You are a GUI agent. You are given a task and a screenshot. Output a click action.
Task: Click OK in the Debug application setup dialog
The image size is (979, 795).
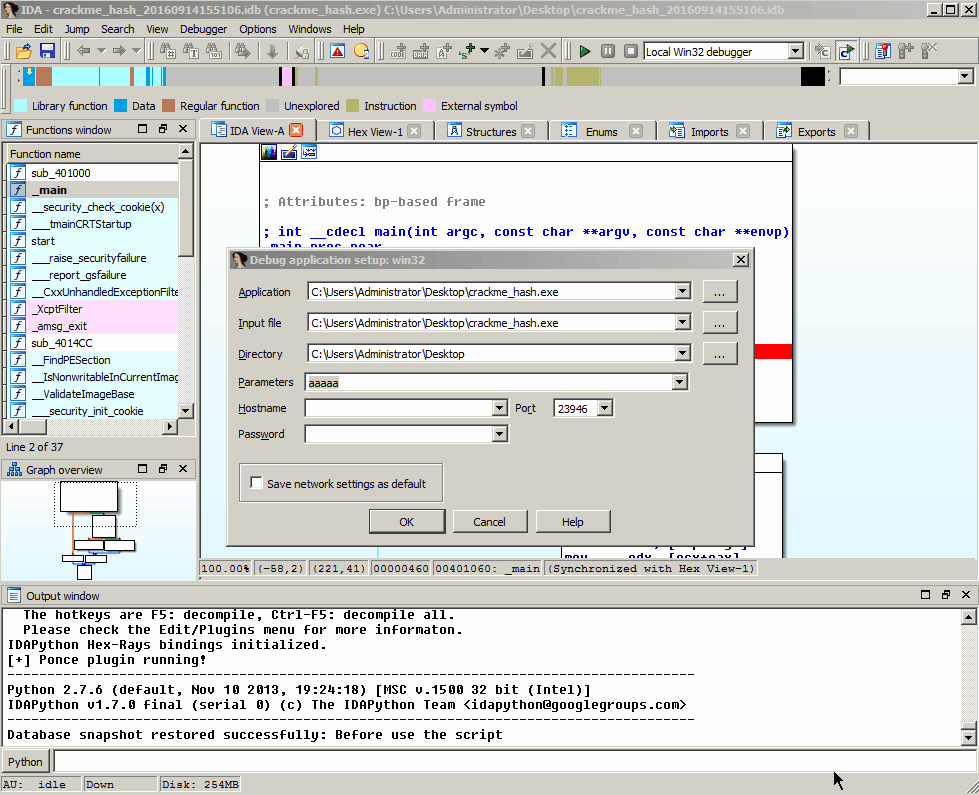[x=407, y=521]
